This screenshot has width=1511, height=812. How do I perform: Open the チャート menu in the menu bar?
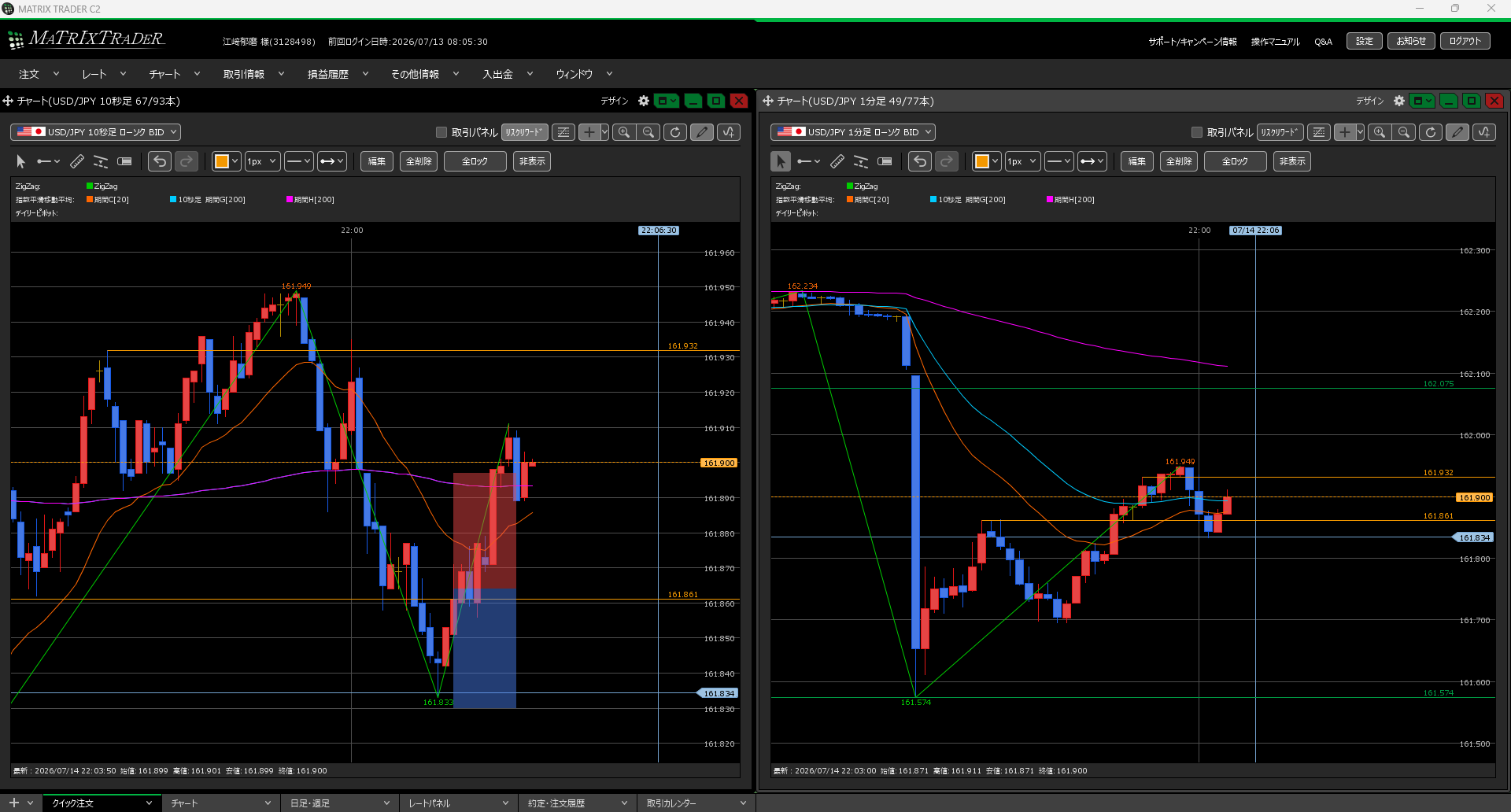174,74
